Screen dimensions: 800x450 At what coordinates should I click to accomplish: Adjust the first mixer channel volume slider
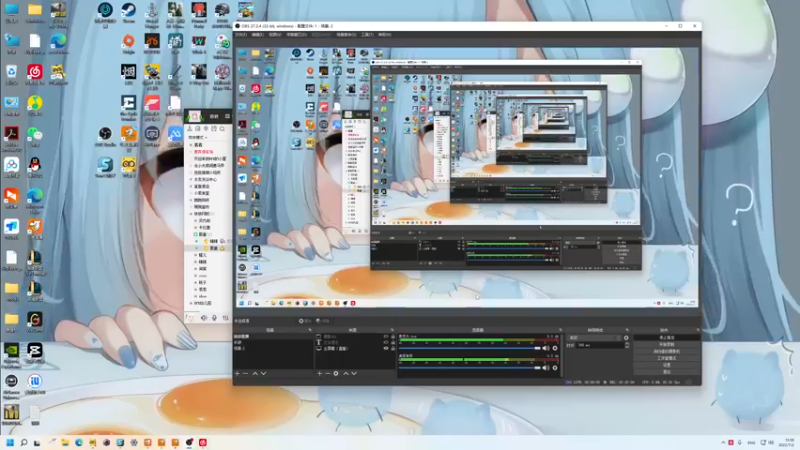(469, 348)
